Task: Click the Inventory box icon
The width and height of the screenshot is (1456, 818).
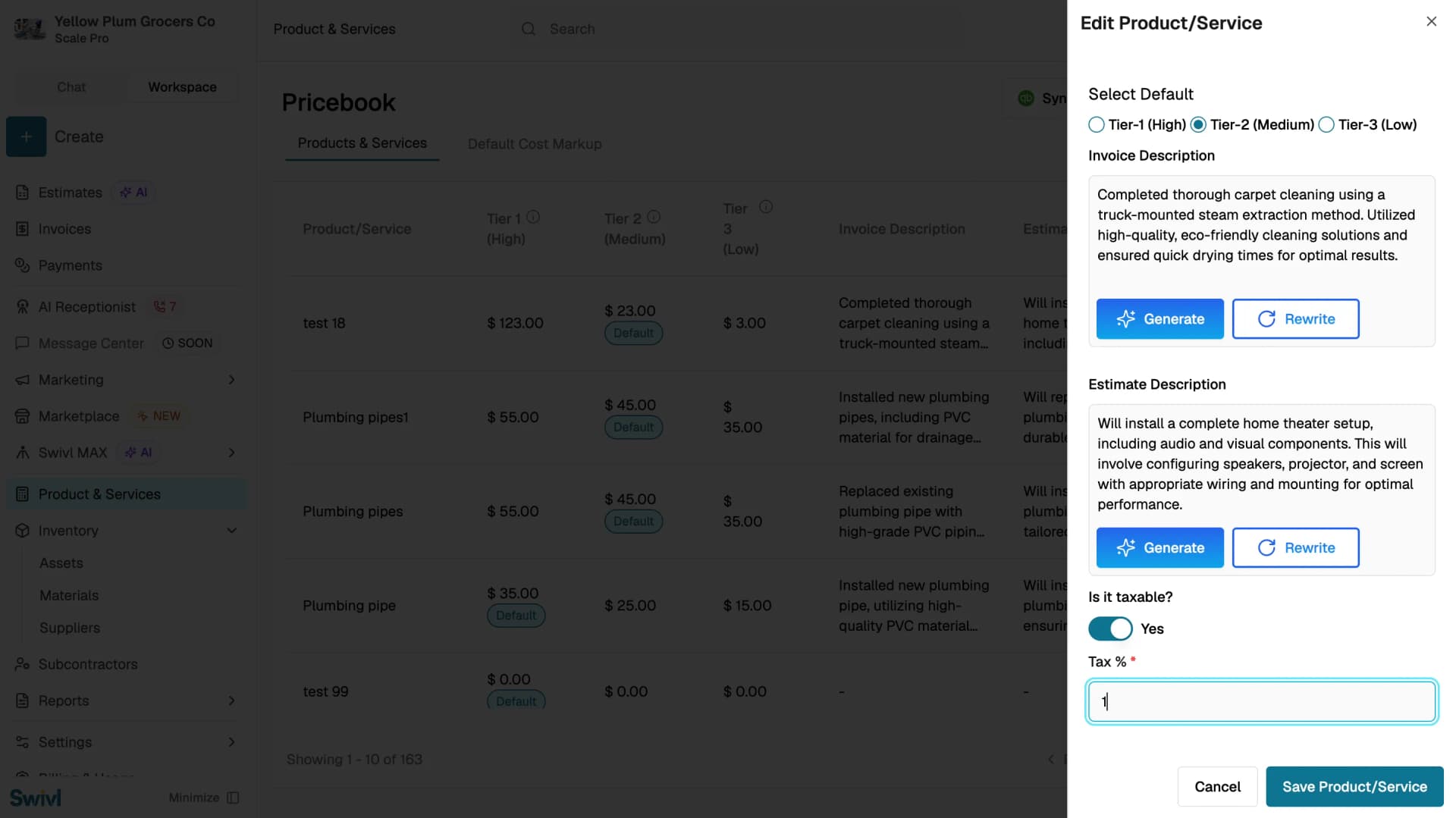Action: click(x=23, y=531)
